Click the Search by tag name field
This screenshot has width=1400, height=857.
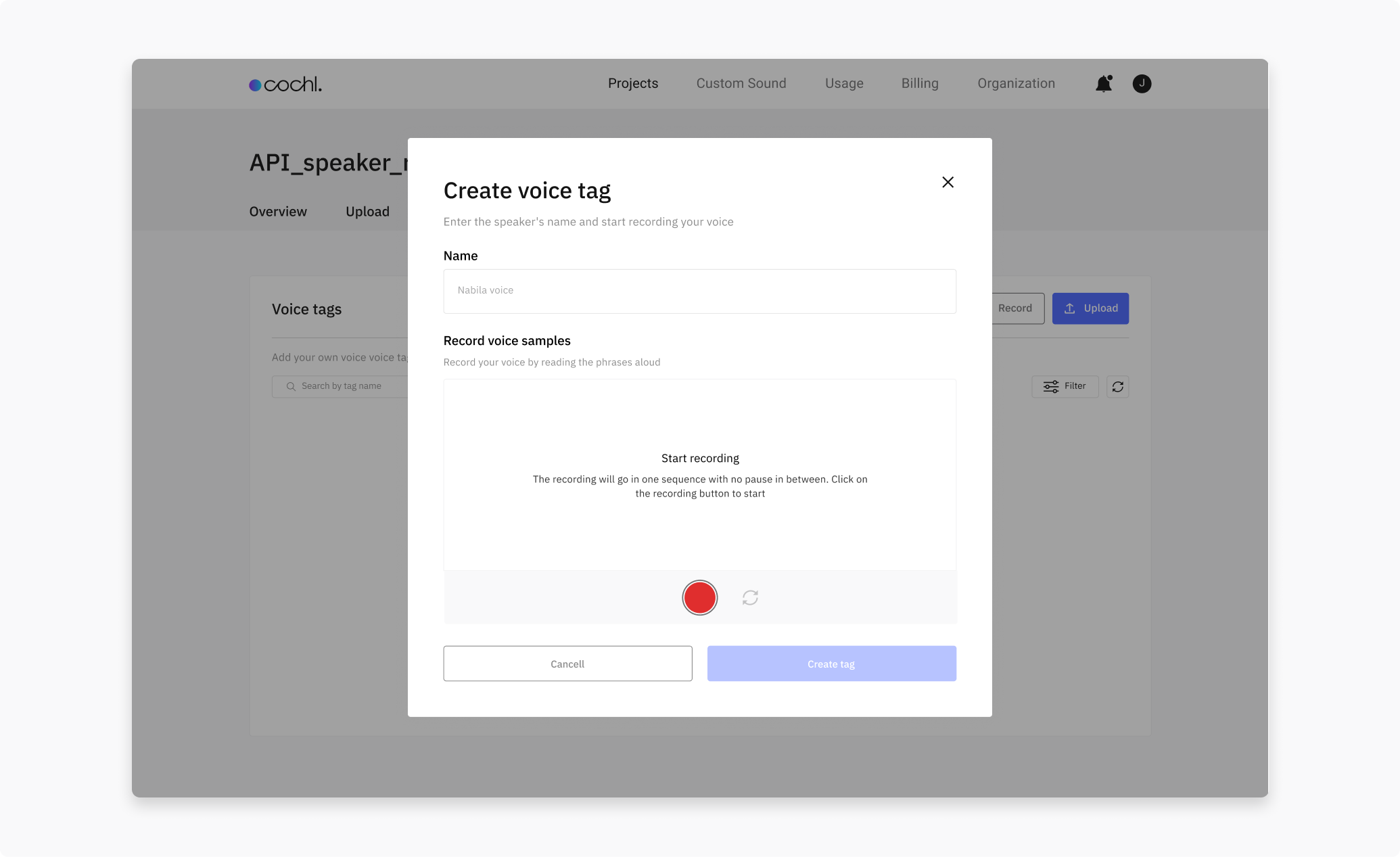tap(340, 386)
